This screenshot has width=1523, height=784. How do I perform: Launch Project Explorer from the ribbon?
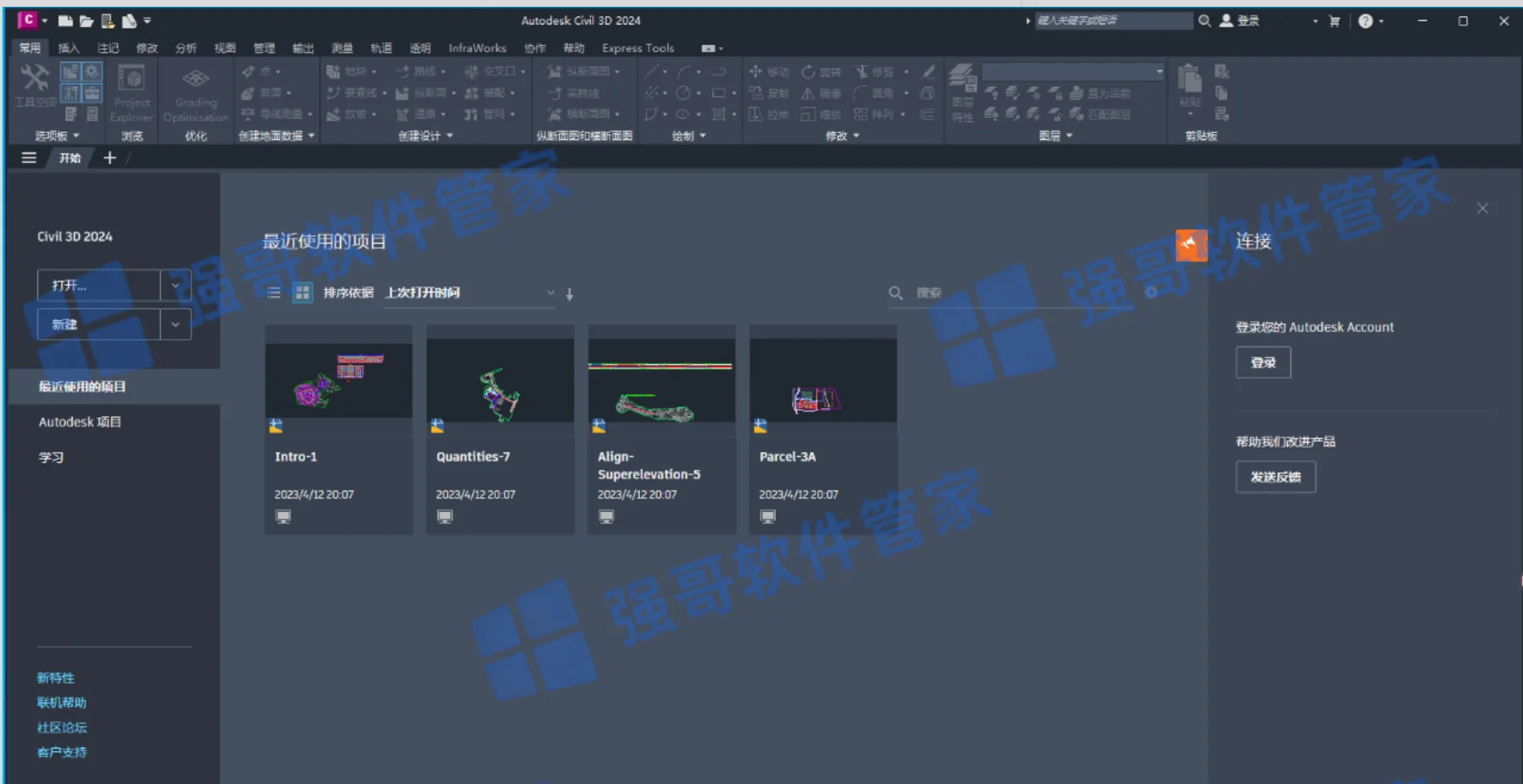(x=132, y=93)
